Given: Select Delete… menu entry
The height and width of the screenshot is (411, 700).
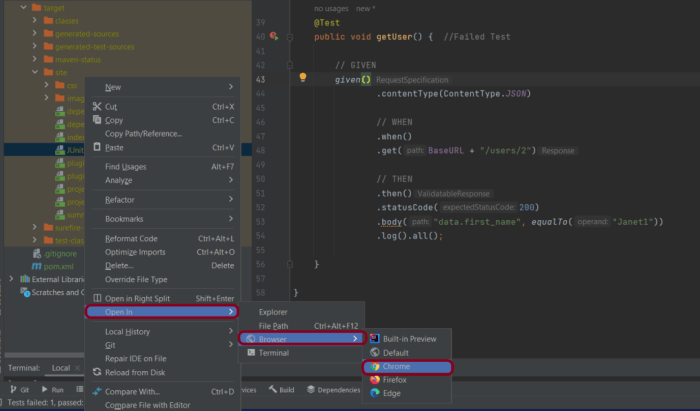Looking at the screenshot, I should click(x=163, y=266).
